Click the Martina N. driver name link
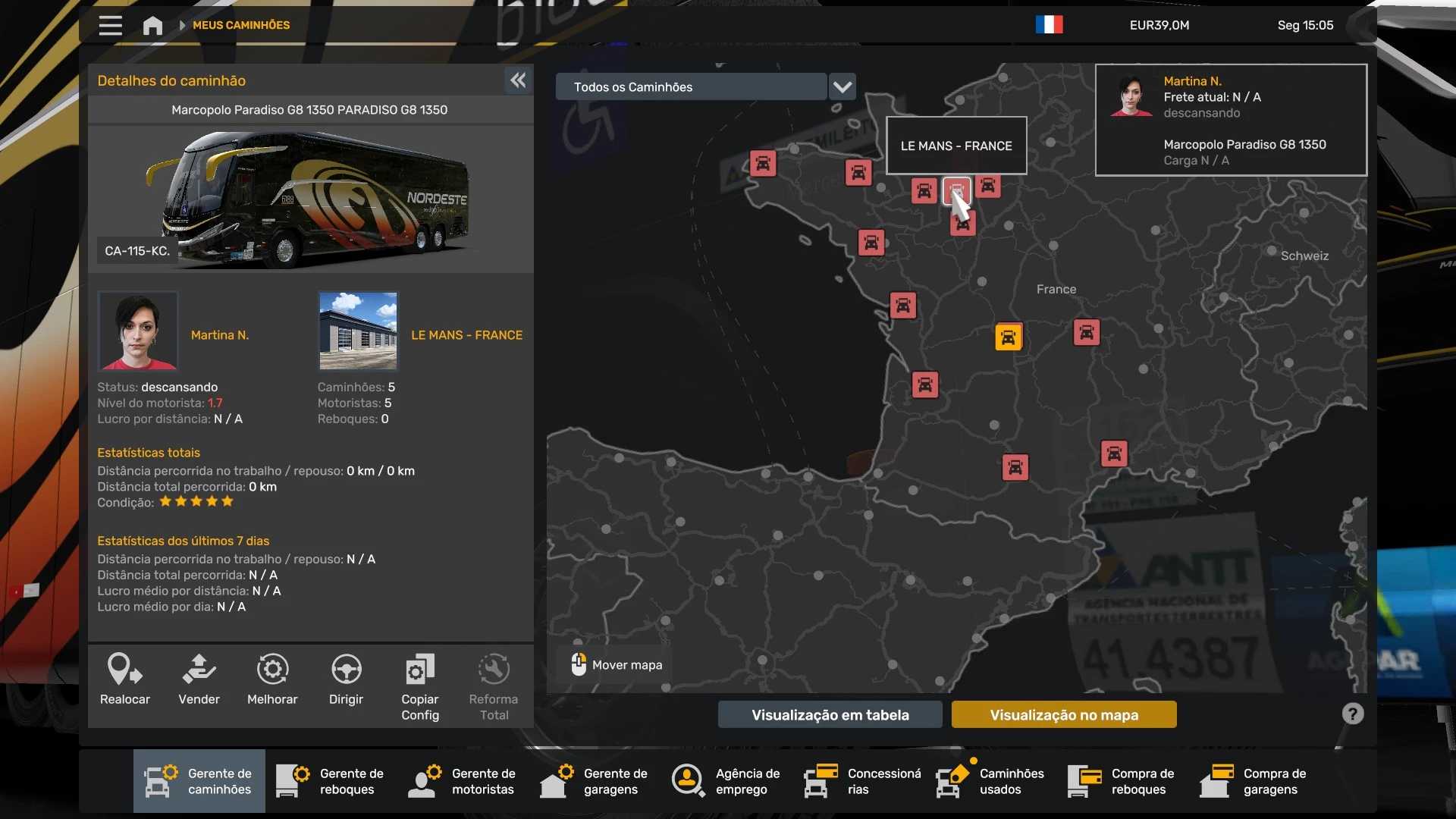The height and width of the screenshot is (819, 1456). click(x=219, y=335)
